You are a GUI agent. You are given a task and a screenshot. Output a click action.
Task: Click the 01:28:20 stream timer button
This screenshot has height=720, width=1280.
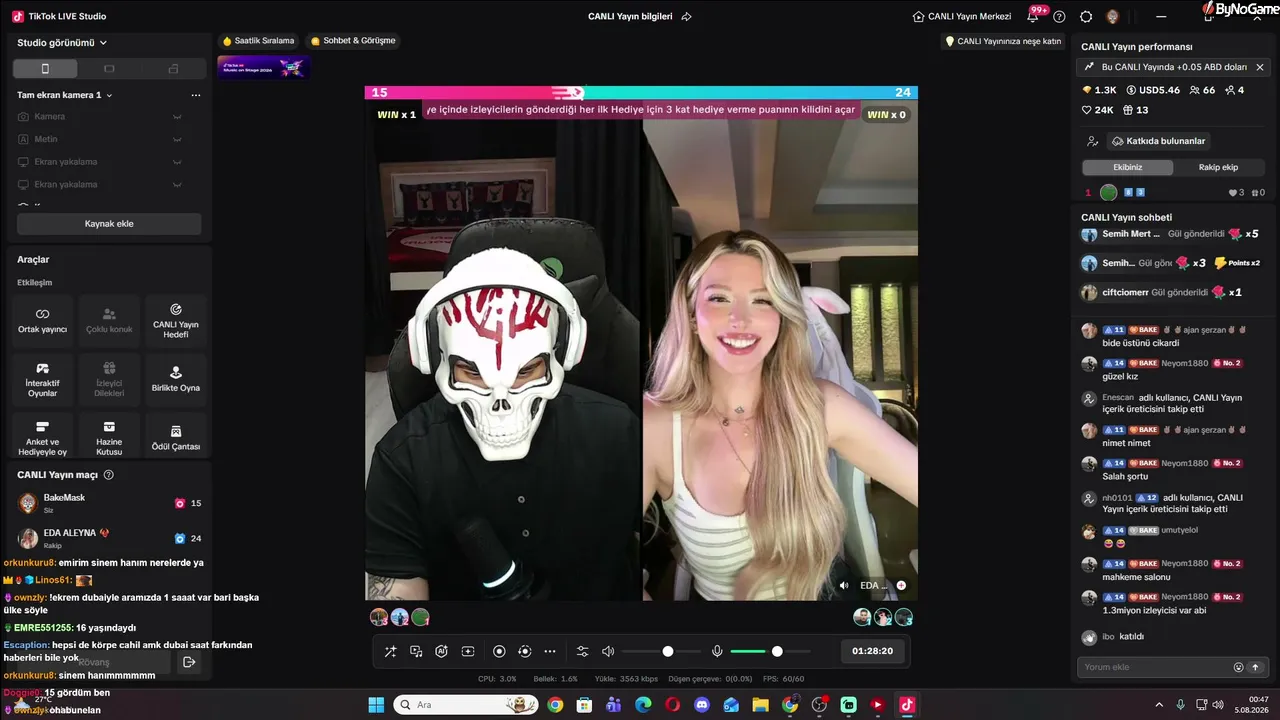tap(872, 651)
